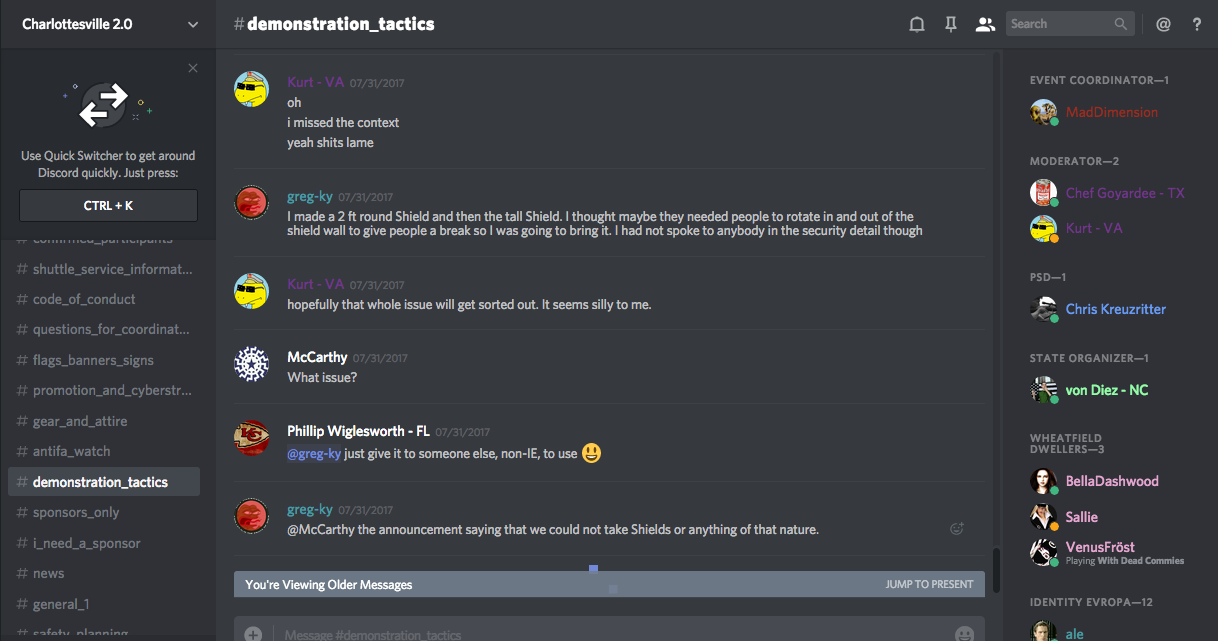Open notification settings bell icon
Viewport: 1218px width, 641px height.
[916, 24]
